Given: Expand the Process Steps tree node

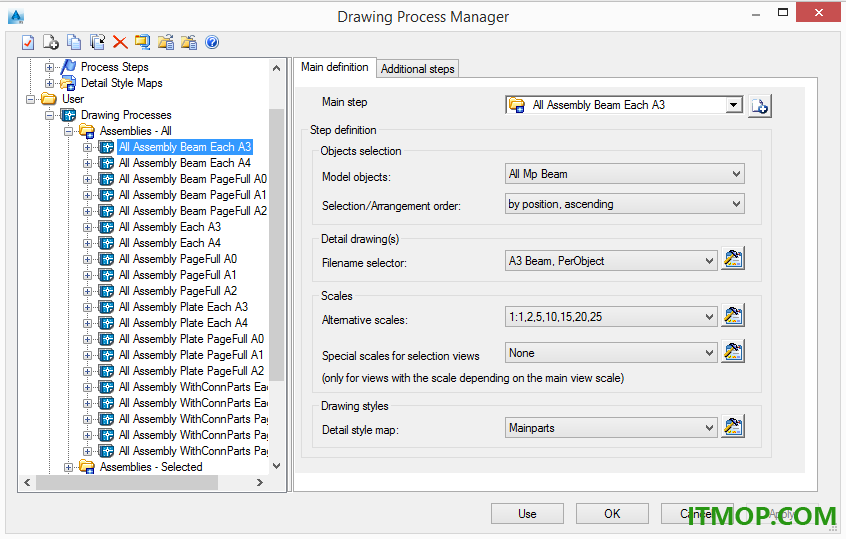Looking at the screenshot, I should pyautogui.click(x=49, y=67).
